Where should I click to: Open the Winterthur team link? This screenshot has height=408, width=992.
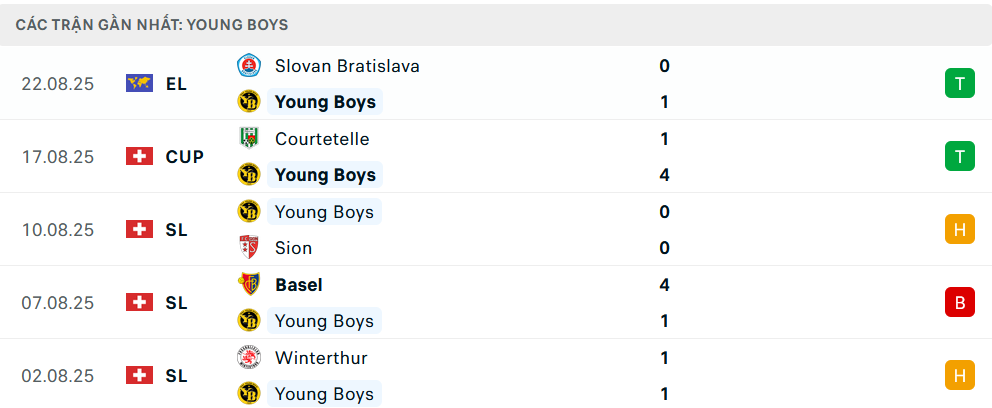point(321,357)
